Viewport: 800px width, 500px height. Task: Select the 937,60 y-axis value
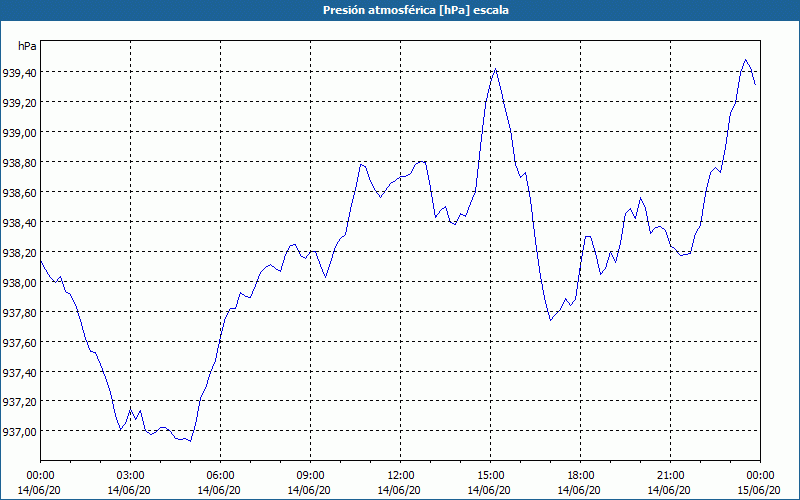point(19,342)
